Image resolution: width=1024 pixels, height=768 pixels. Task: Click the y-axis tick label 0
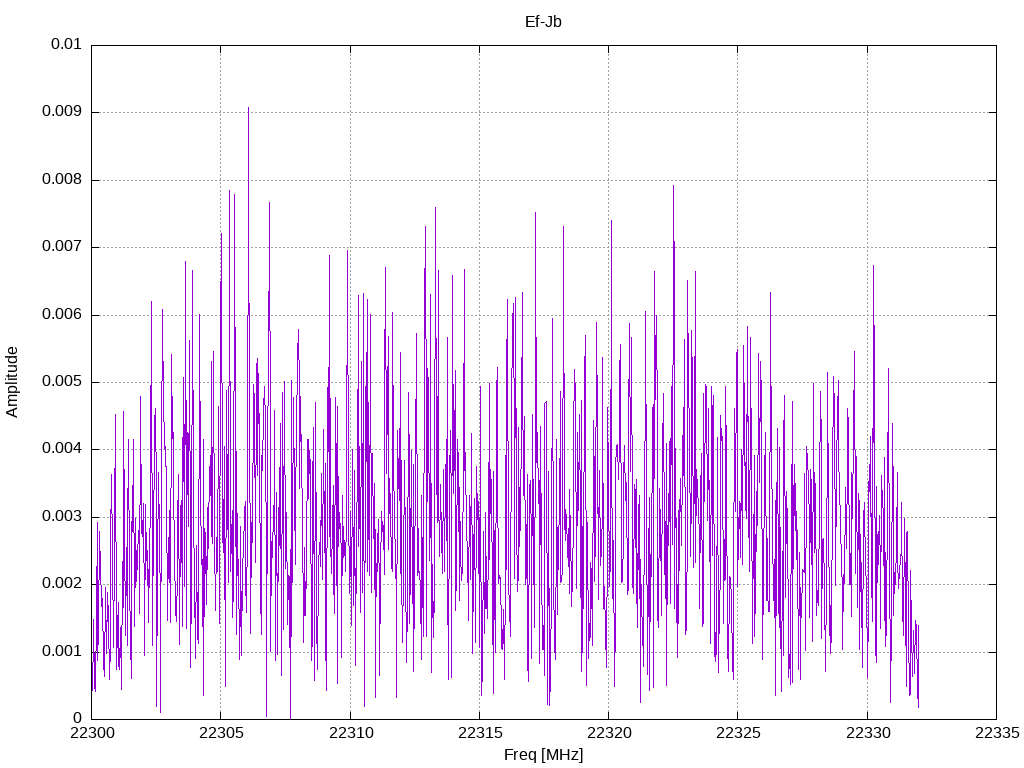(x=78, y=719)
